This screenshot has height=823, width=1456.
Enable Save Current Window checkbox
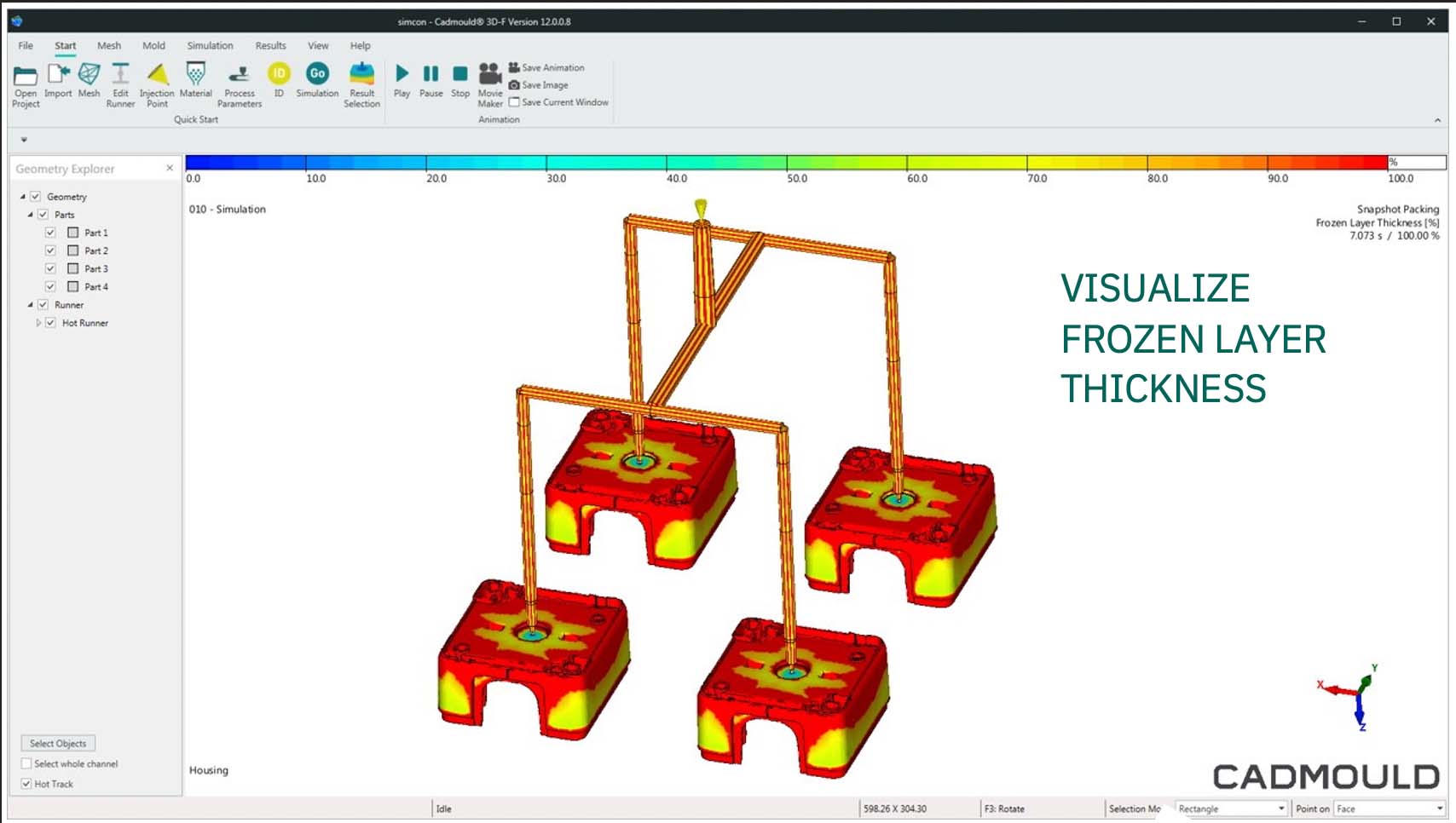(514, 101)
